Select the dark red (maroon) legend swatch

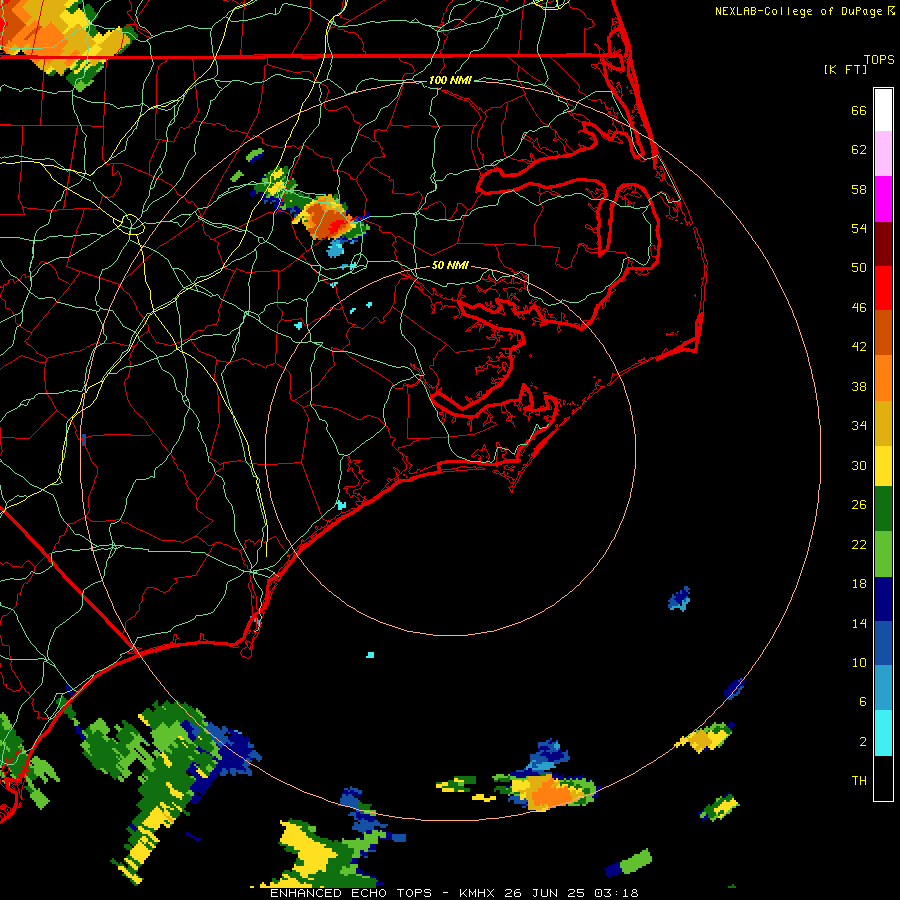(x=883, y=243)
